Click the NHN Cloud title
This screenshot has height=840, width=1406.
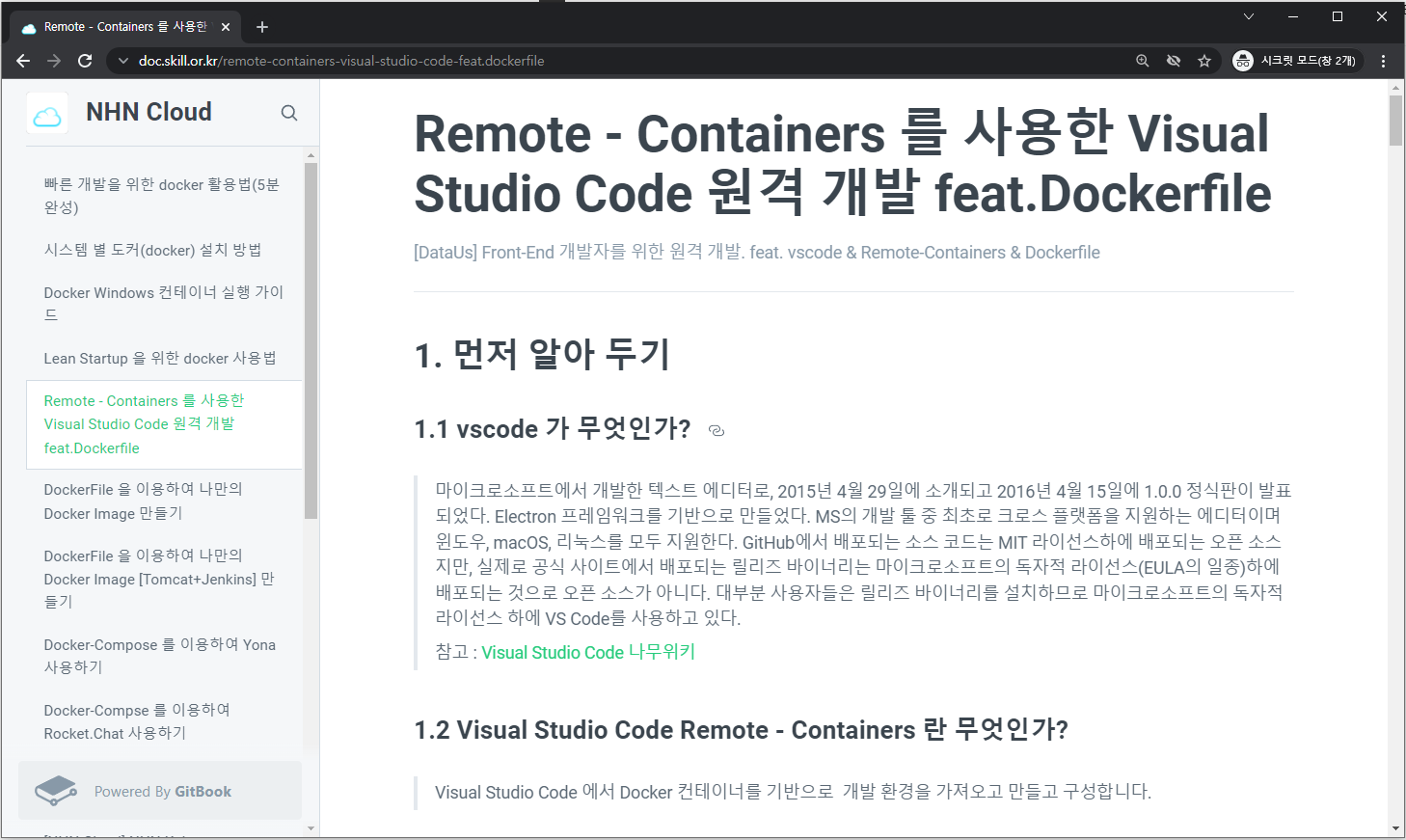pos(149,112)
